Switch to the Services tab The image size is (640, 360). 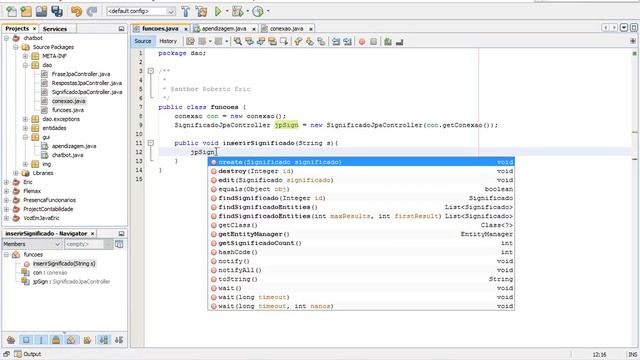click(55, 29)
